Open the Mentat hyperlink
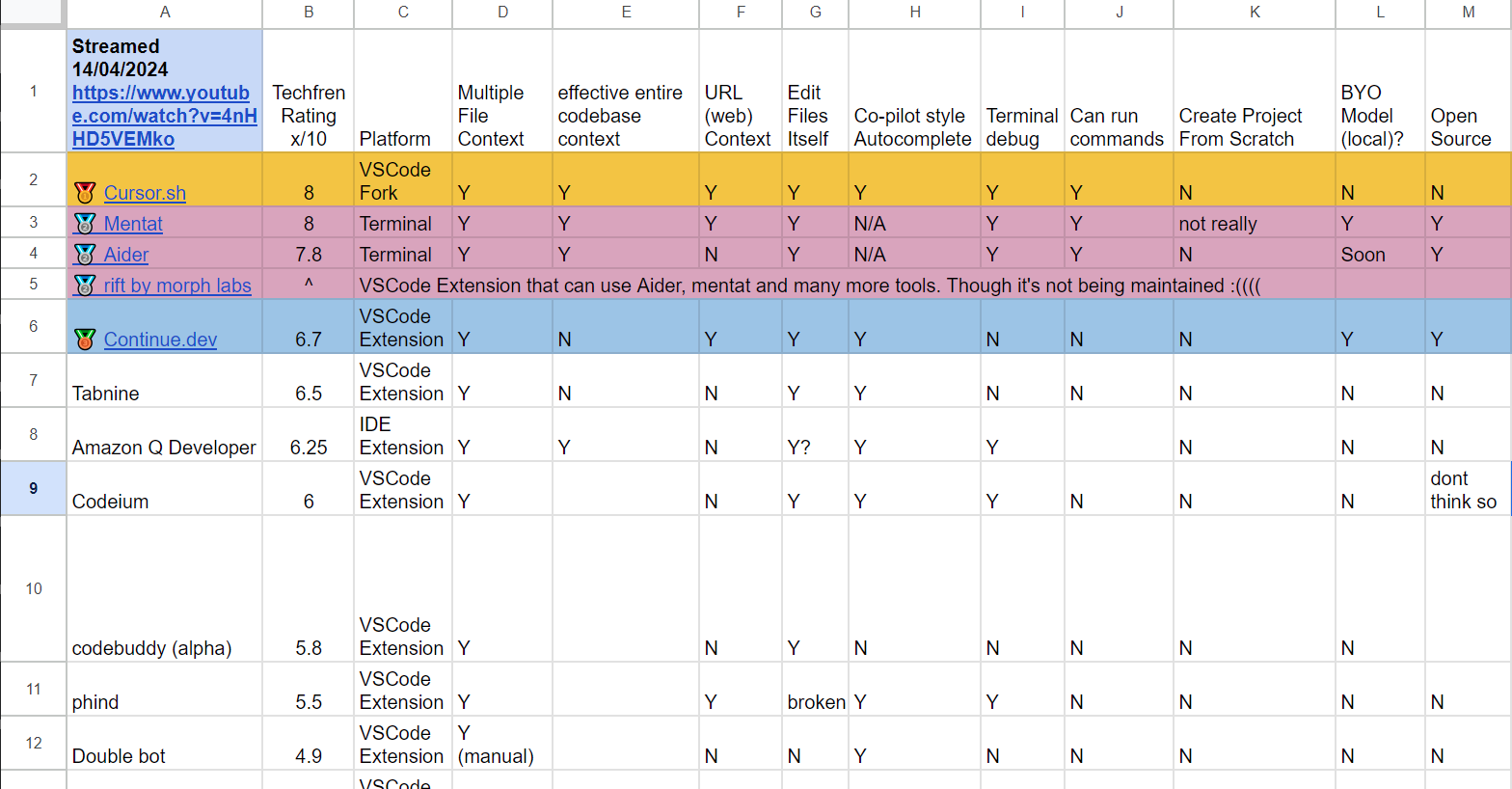 [133, 224]
